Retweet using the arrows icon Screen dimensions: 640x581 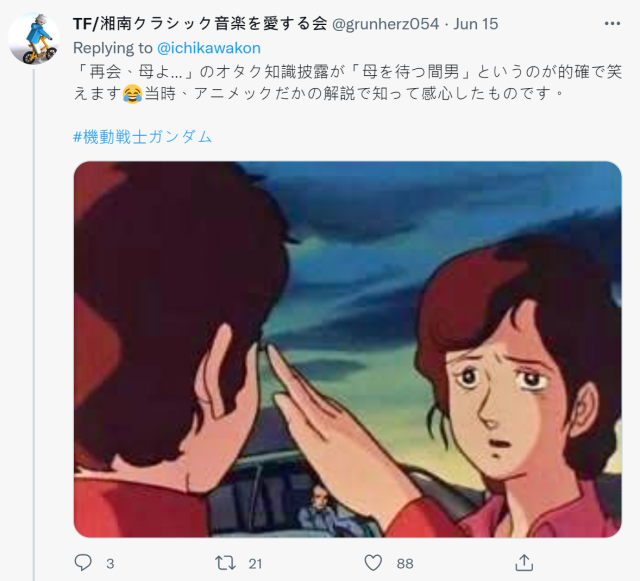tap(225, 563)
